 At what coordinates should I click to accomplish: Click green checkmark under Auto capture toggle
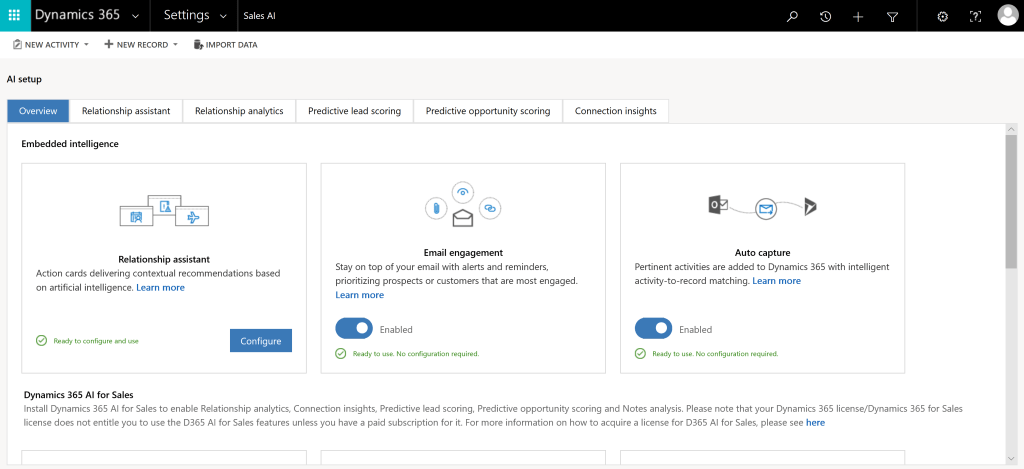640,353
